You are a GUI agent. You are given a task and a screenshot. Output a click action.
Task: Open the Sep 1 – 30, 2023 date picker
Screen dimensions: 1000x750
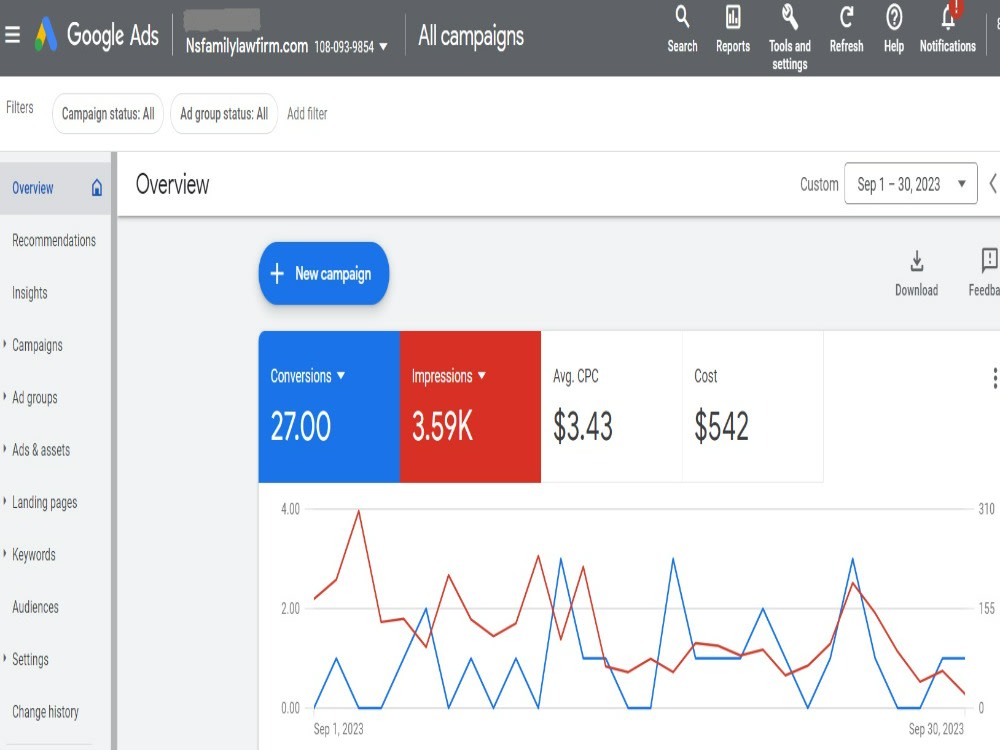(911, 184)
